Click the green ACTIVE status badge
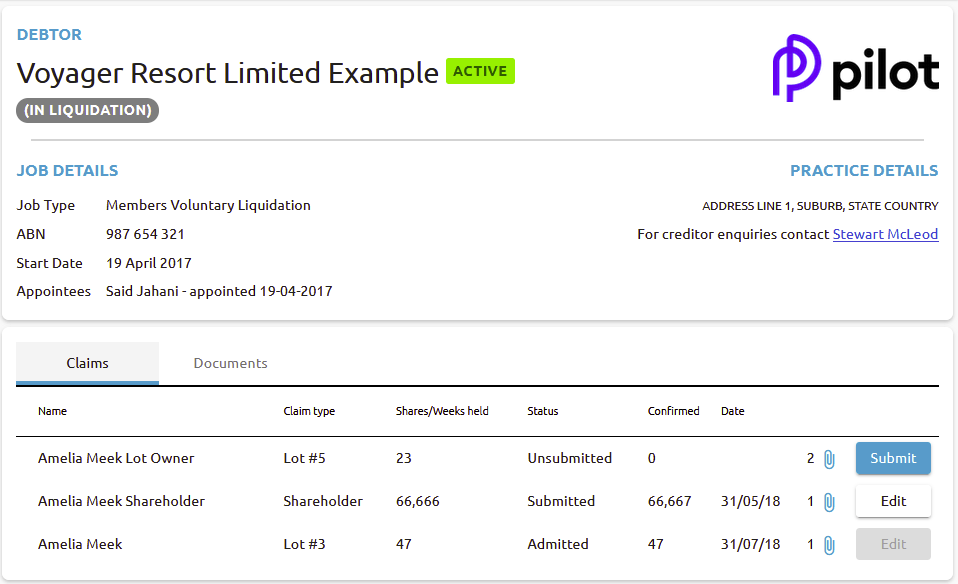Image resolution: width=958 pixels, height=584 pixels. tap(480, 71)
